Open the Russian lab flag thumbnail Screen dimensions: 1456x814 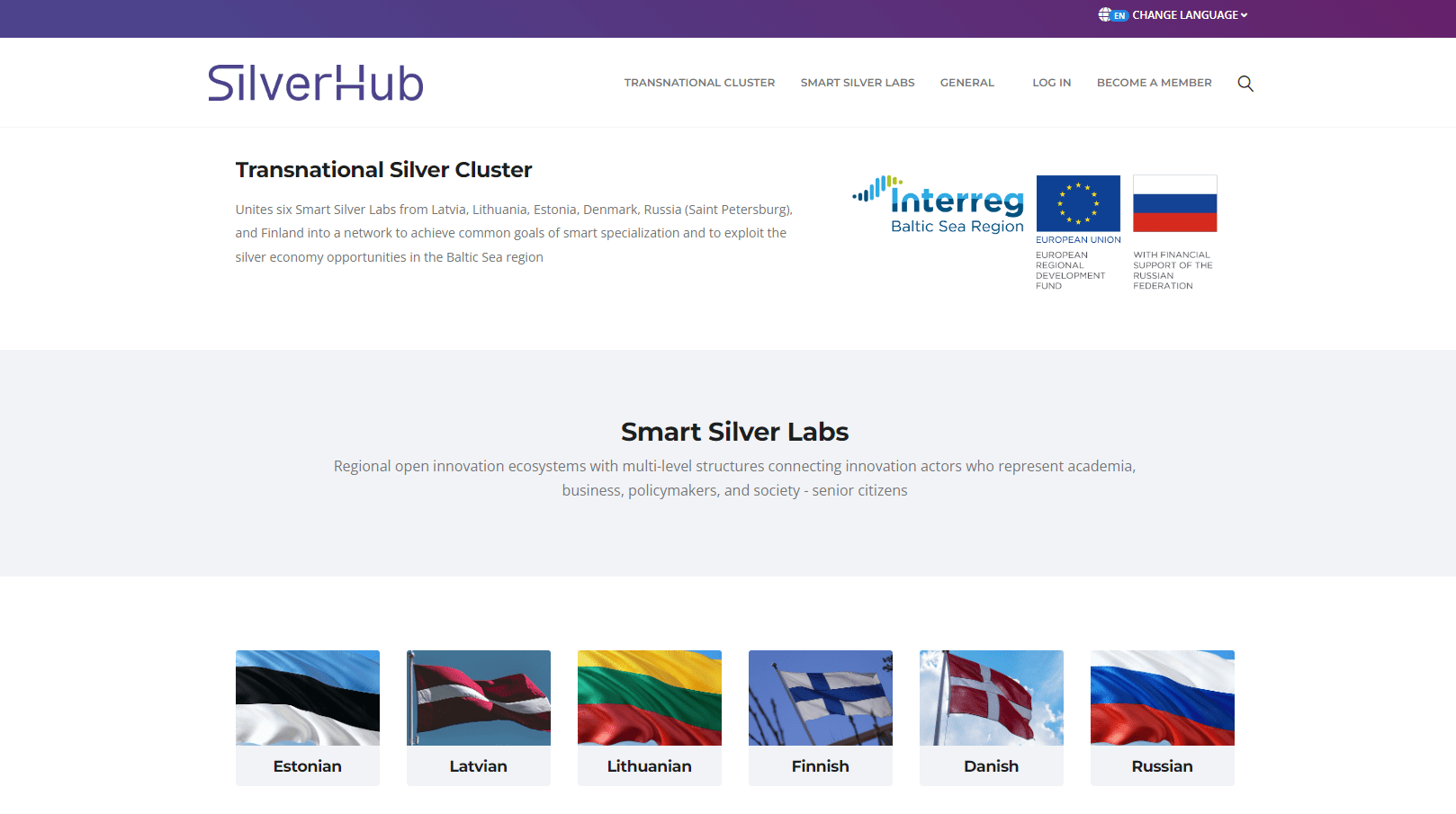[x=1163, y=698]
